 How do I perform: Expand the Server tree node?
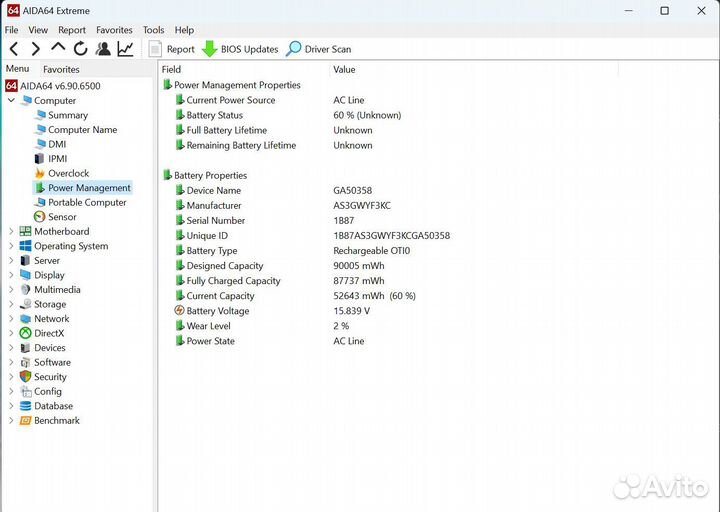(11, 260)
